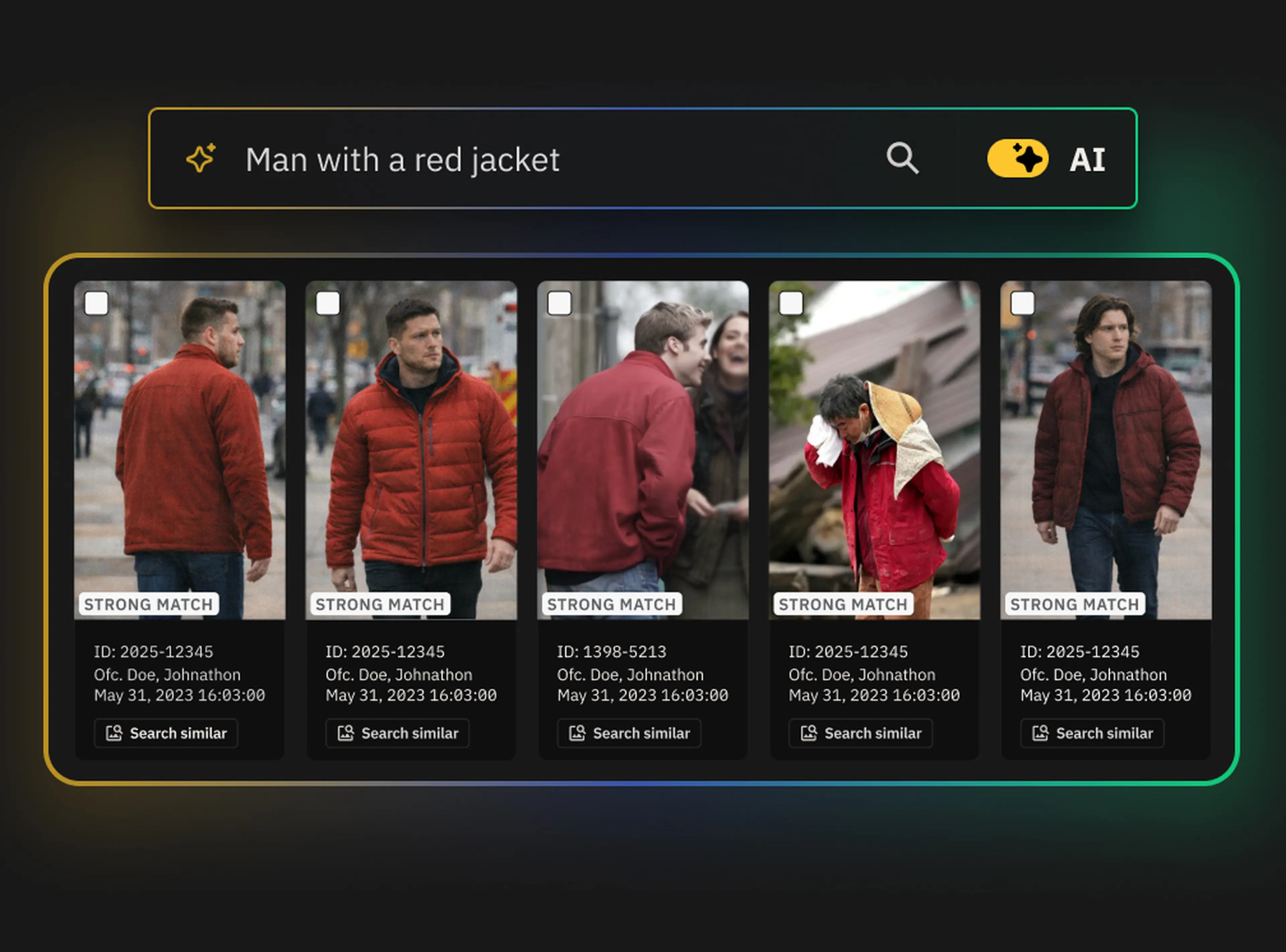
Task: Click the 'Man with a red jacket' search field
Action: pyautogui.click(x=402, y=160)
